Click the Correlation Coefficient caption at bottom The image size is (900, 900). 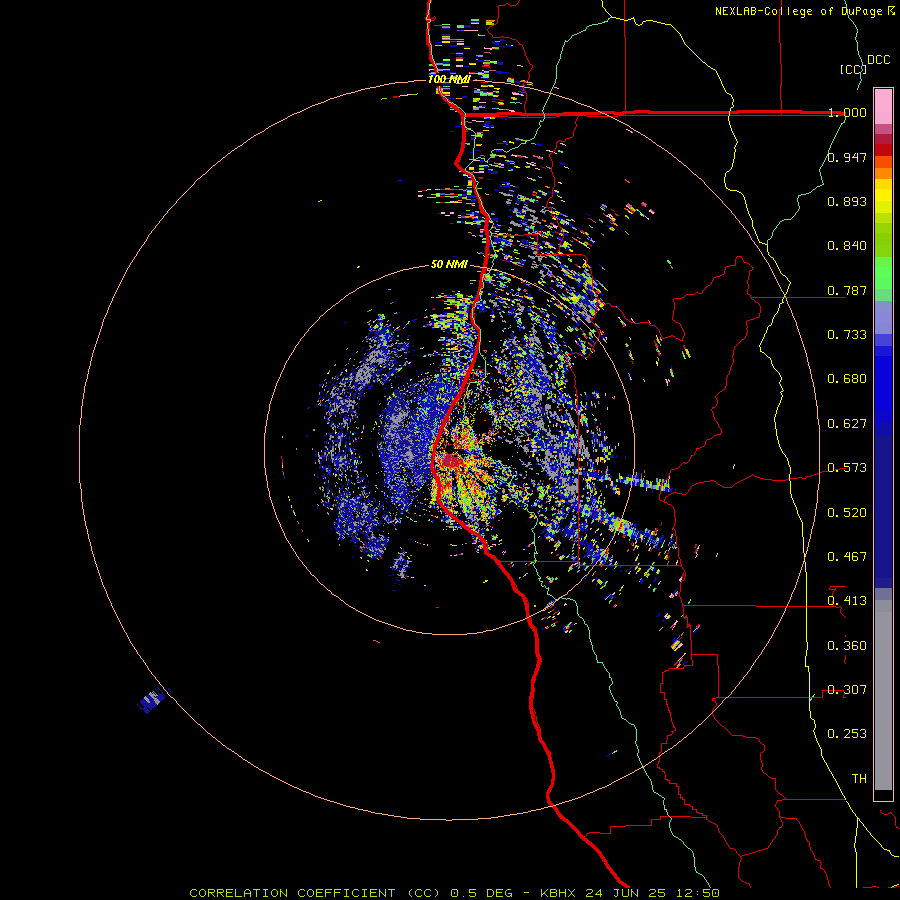click(454, 893)
